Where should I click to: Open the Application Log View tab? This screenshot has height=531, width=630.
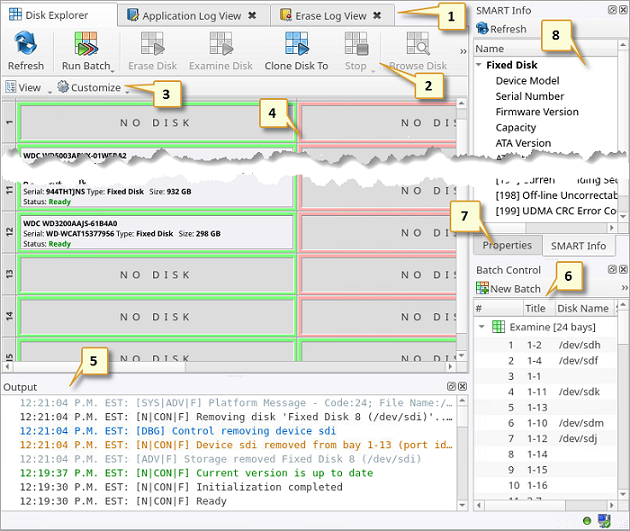192,16
